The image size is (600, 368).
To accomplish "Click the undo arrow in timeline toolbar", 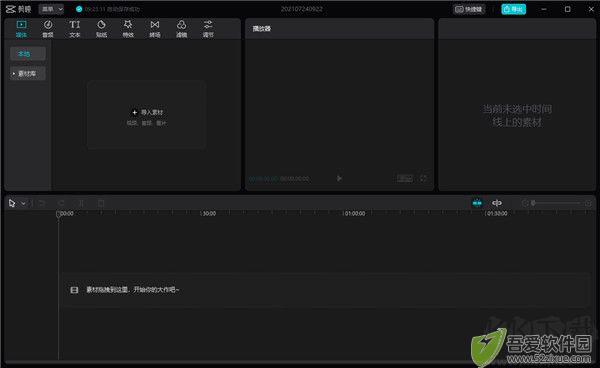I will (42, 203).
